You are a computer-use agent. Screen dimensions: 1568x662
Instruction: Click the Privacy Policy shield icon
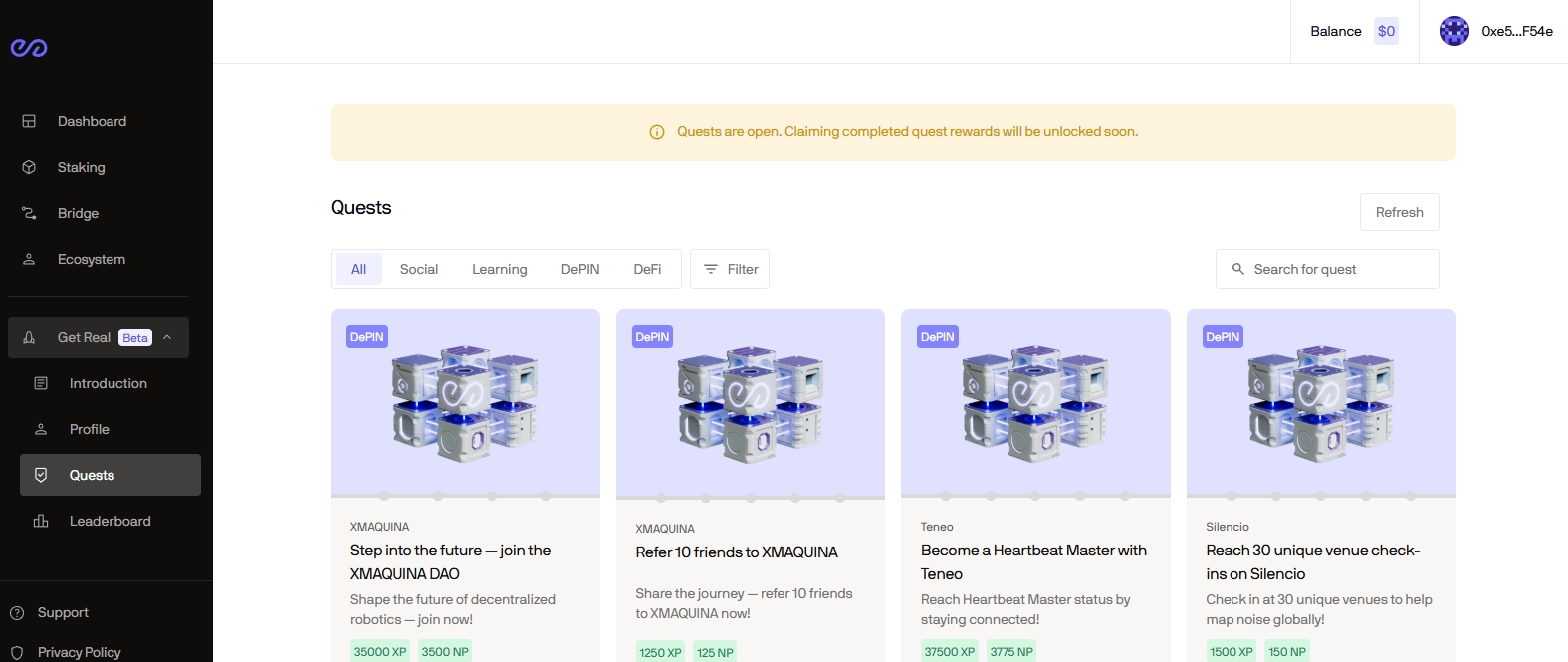click(x=17, y=652)
